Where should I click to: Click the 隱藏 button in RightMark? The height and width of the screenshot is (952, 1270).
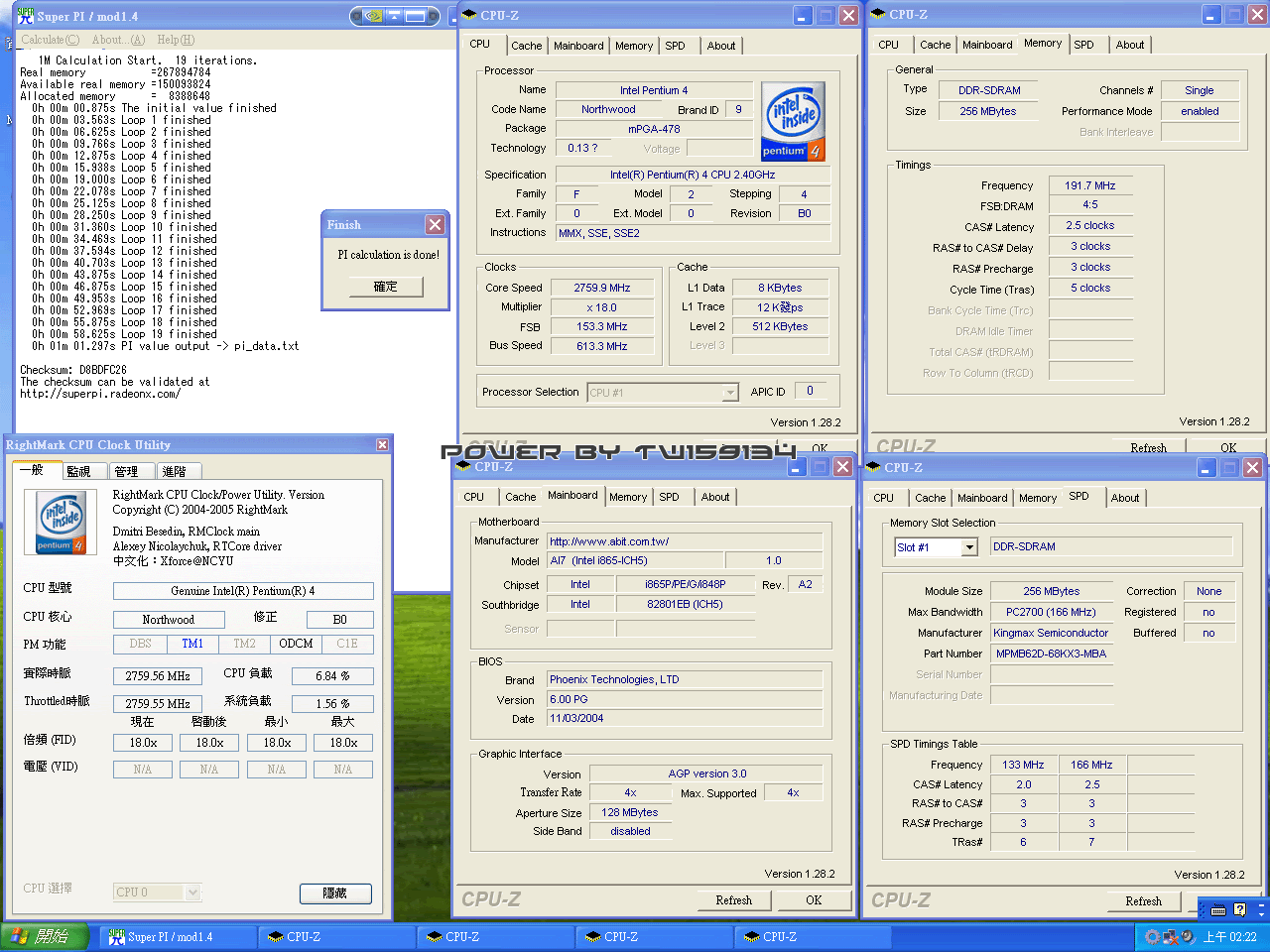pos(335,893)
